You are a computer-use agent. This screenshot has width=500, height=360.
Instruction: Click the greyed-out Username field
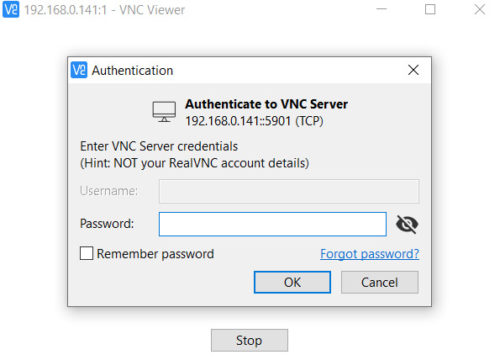(289, 191)
